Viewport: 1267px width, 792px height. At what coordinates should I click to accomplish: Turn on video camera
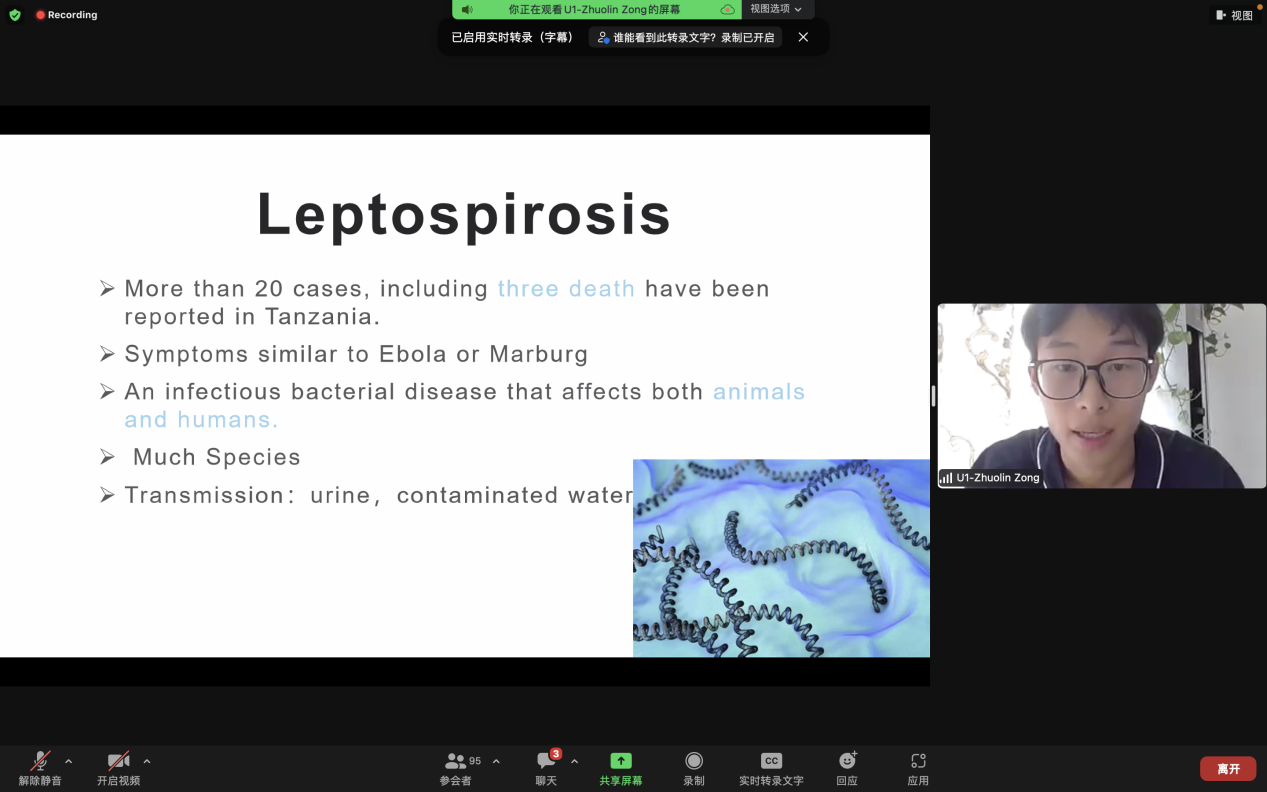[x=118, y=762]
